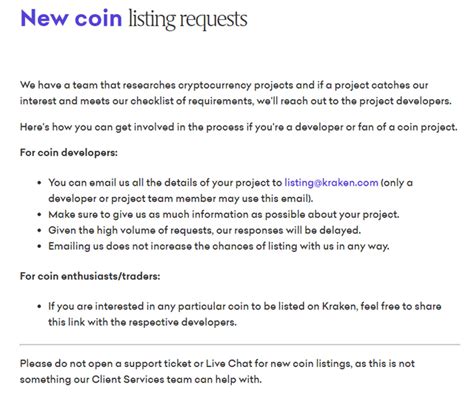Click note "Please do not open a support"
474x401 pixels.
pos(217,371)
